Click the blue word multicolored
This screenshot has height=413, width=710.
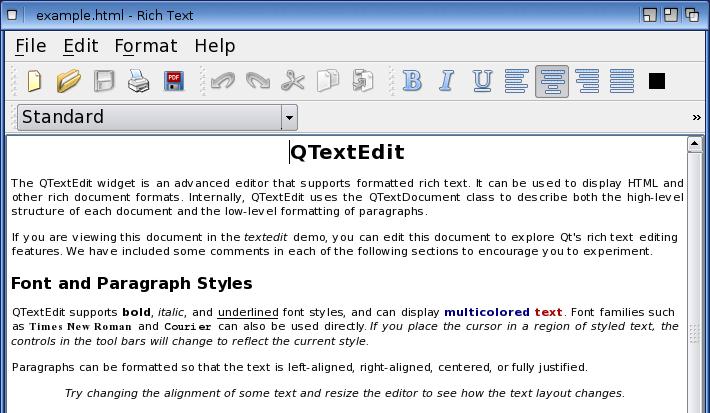[487, 312]
